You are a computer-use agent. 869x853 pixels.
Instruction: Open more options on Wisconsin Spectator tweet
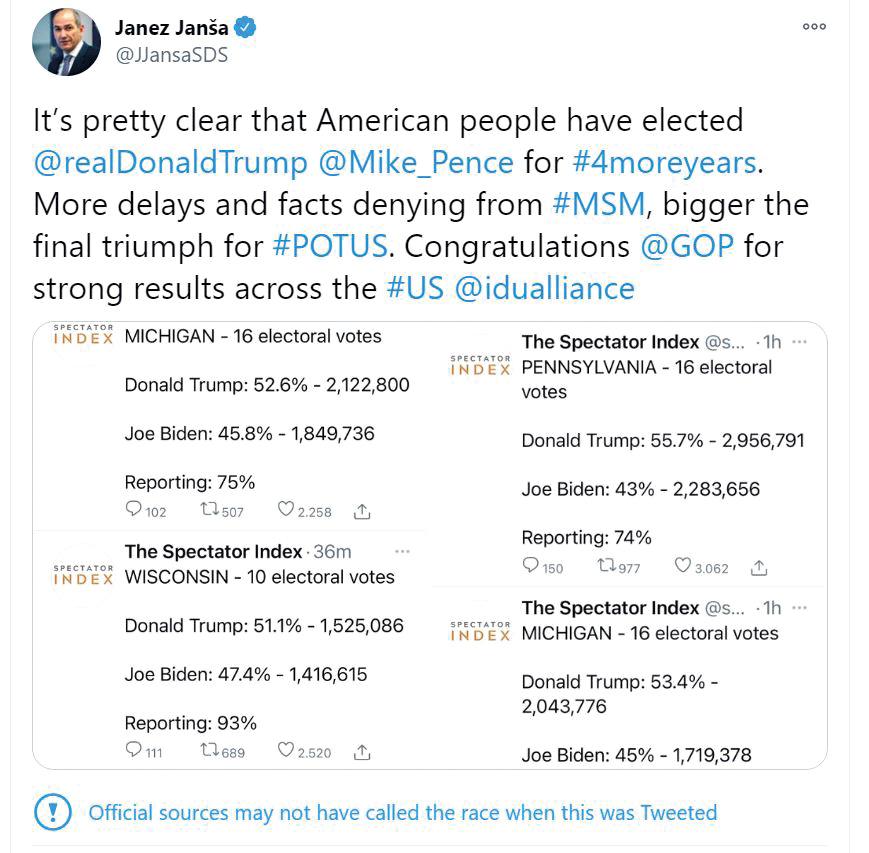[402, 551]
